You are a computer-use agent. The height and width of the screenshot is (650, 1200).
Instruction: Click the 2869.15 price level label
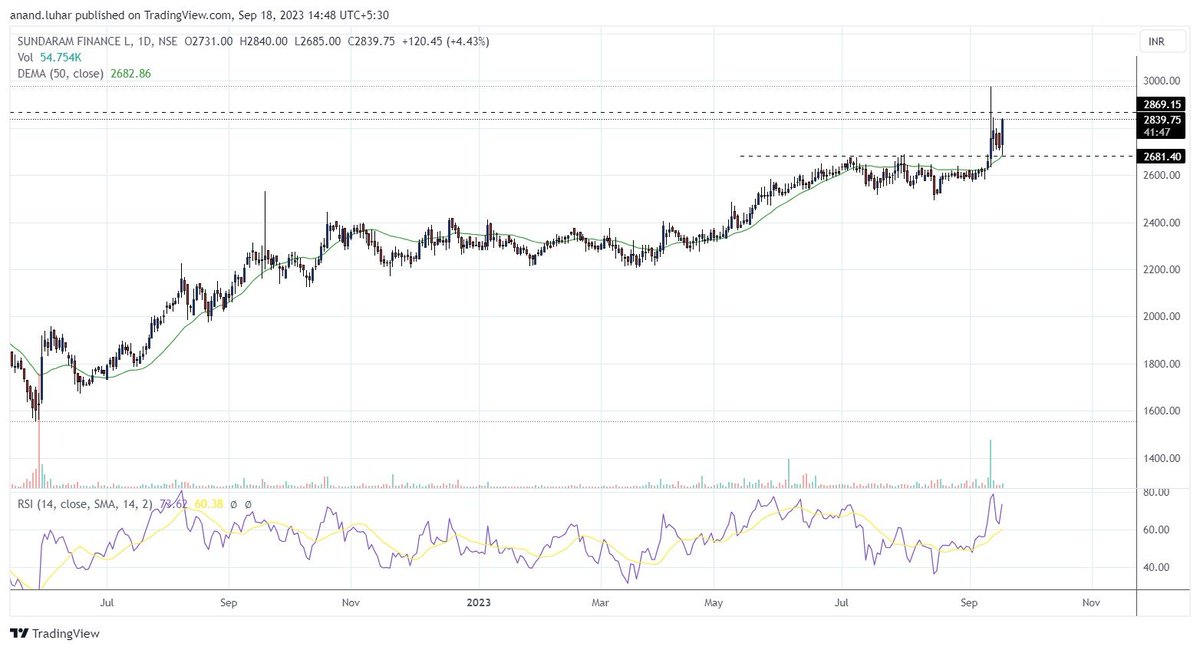[1163, 104]
